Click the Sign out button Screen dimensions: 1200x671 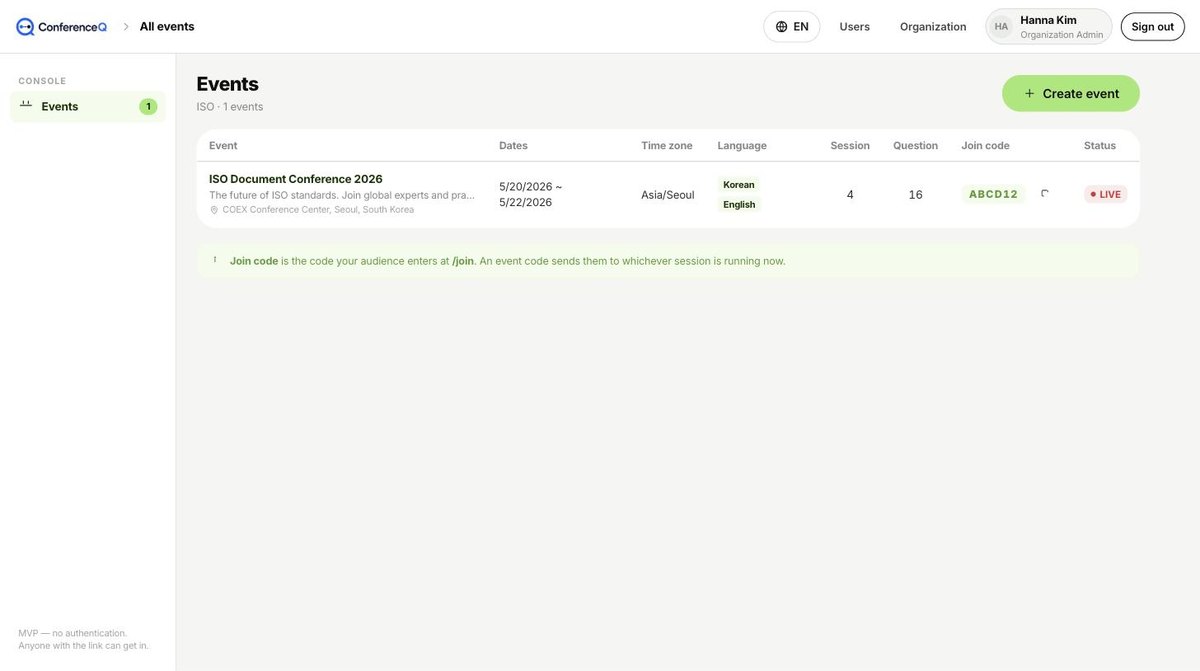1152,27
